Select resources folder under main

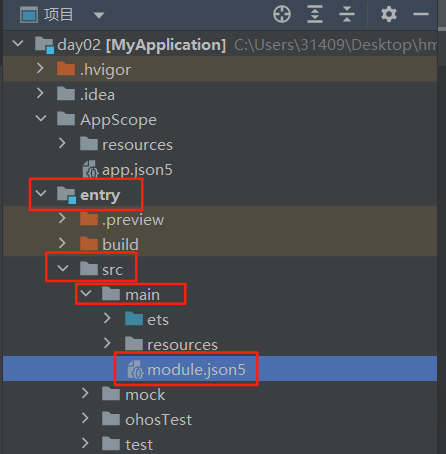point(182,345)
